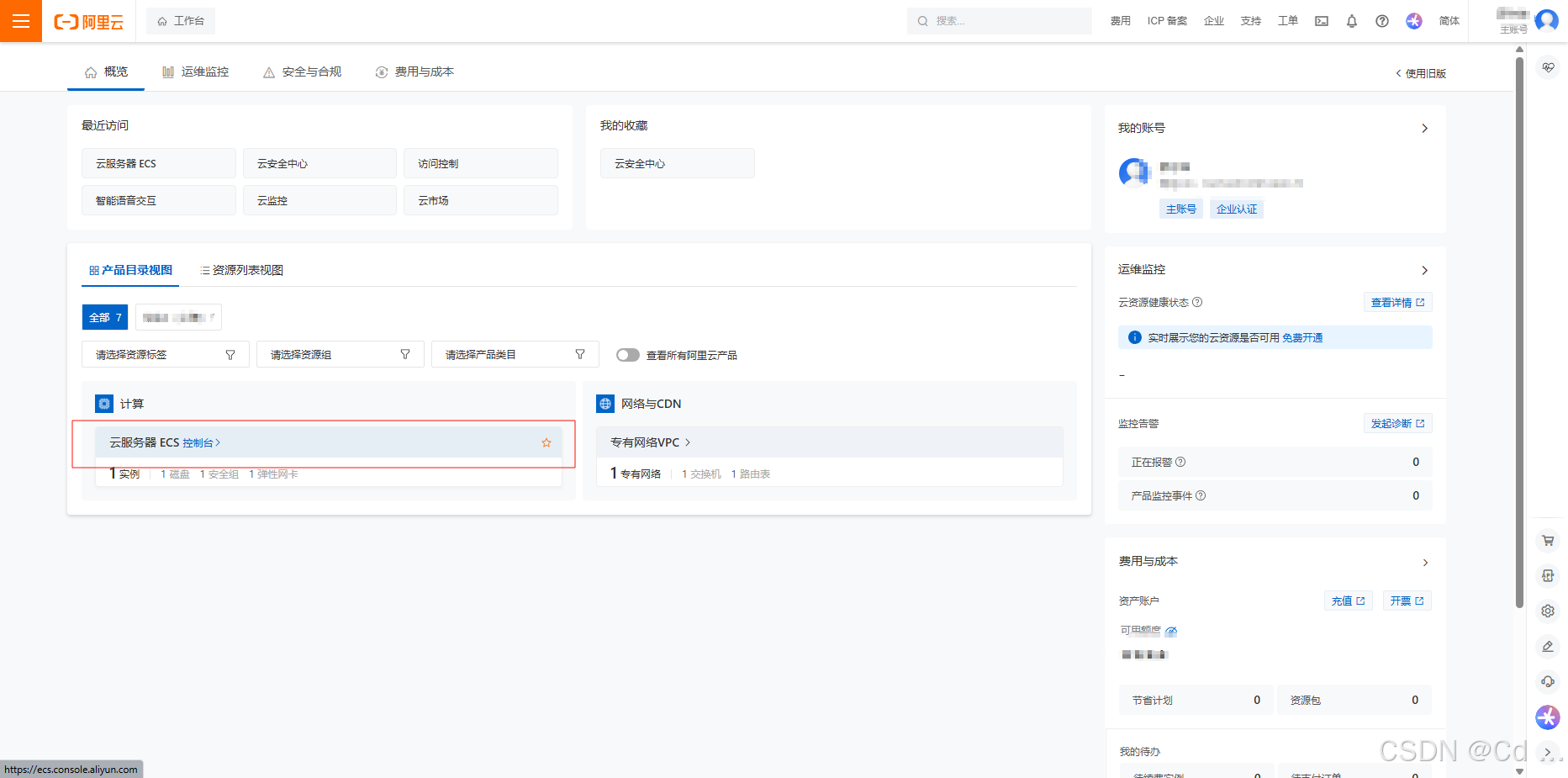1568x778 pixels.
Task: Open 云安全中心 under 我的收藏
Action: (x=678, y=163)
